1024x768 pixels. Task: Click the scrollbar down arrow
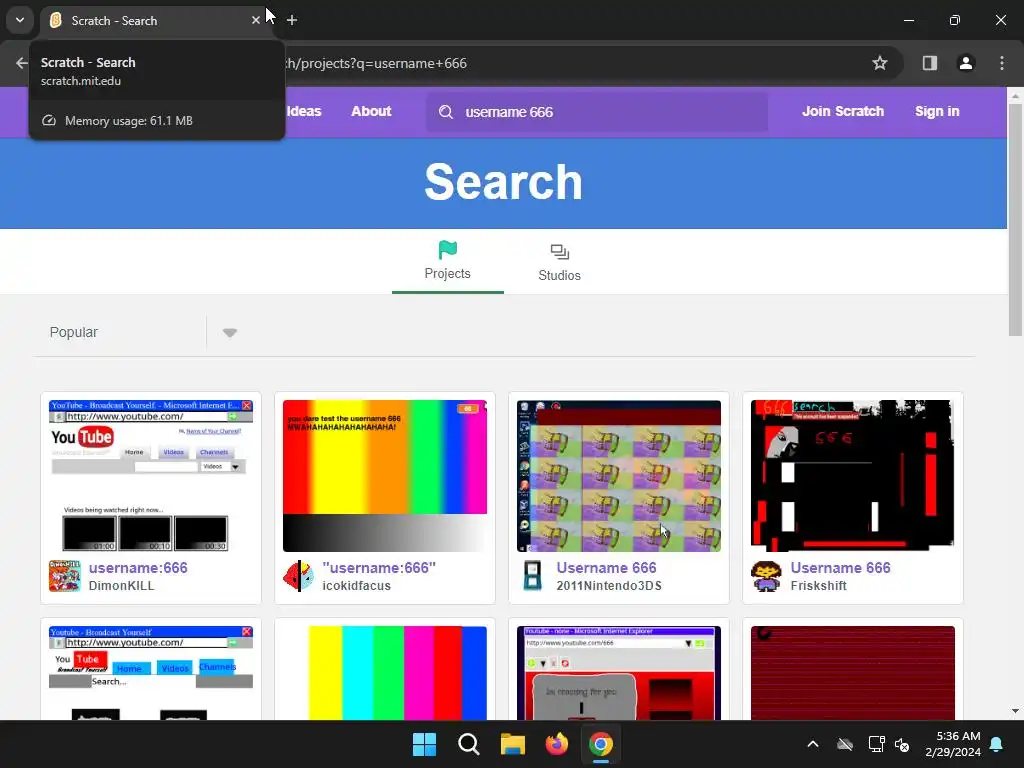(x=1015, y=711)
